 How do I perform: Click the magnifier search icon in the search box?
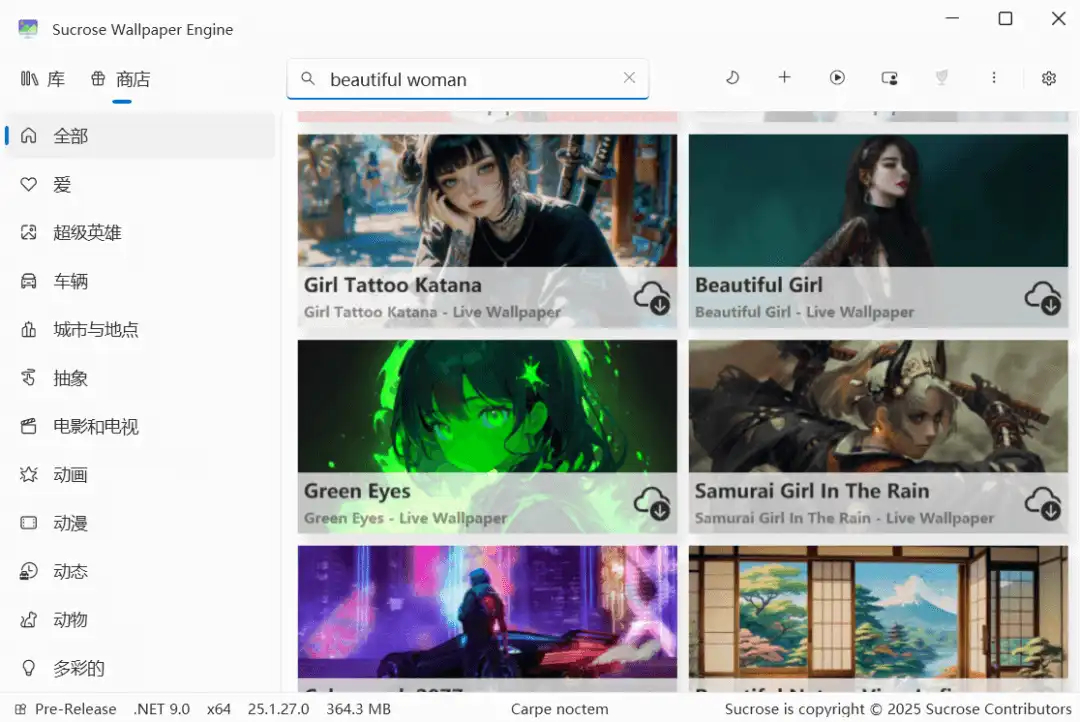click(308, 79)
